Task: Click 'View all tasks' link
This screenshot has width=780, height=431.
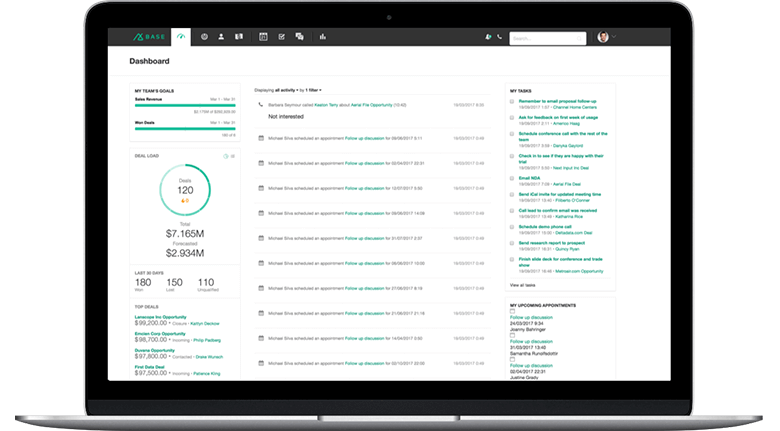Action: [522, 285]
